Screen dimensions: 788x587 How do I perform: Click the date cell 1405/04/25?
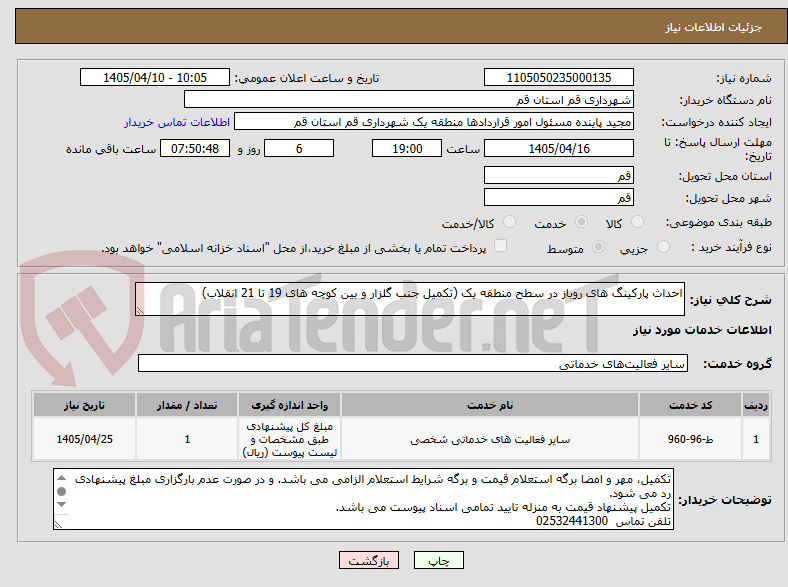point(84,439)
